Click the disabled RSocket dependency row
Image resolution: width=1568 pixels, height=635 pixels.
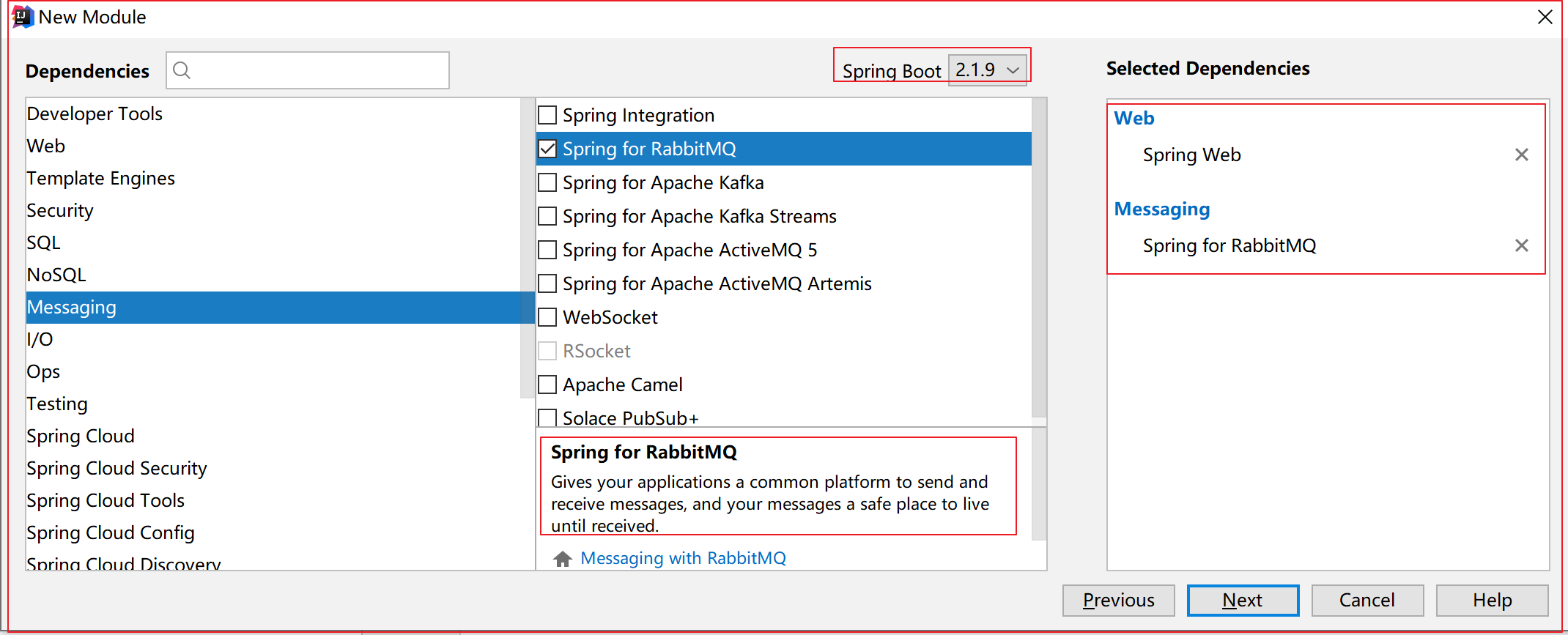click(784, 351)
